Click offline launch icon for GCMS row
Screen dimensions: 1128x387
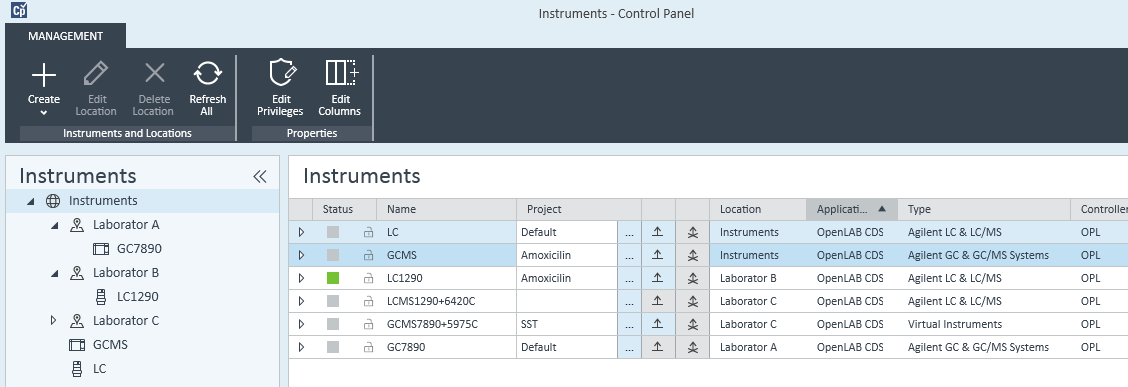[693, 255]
